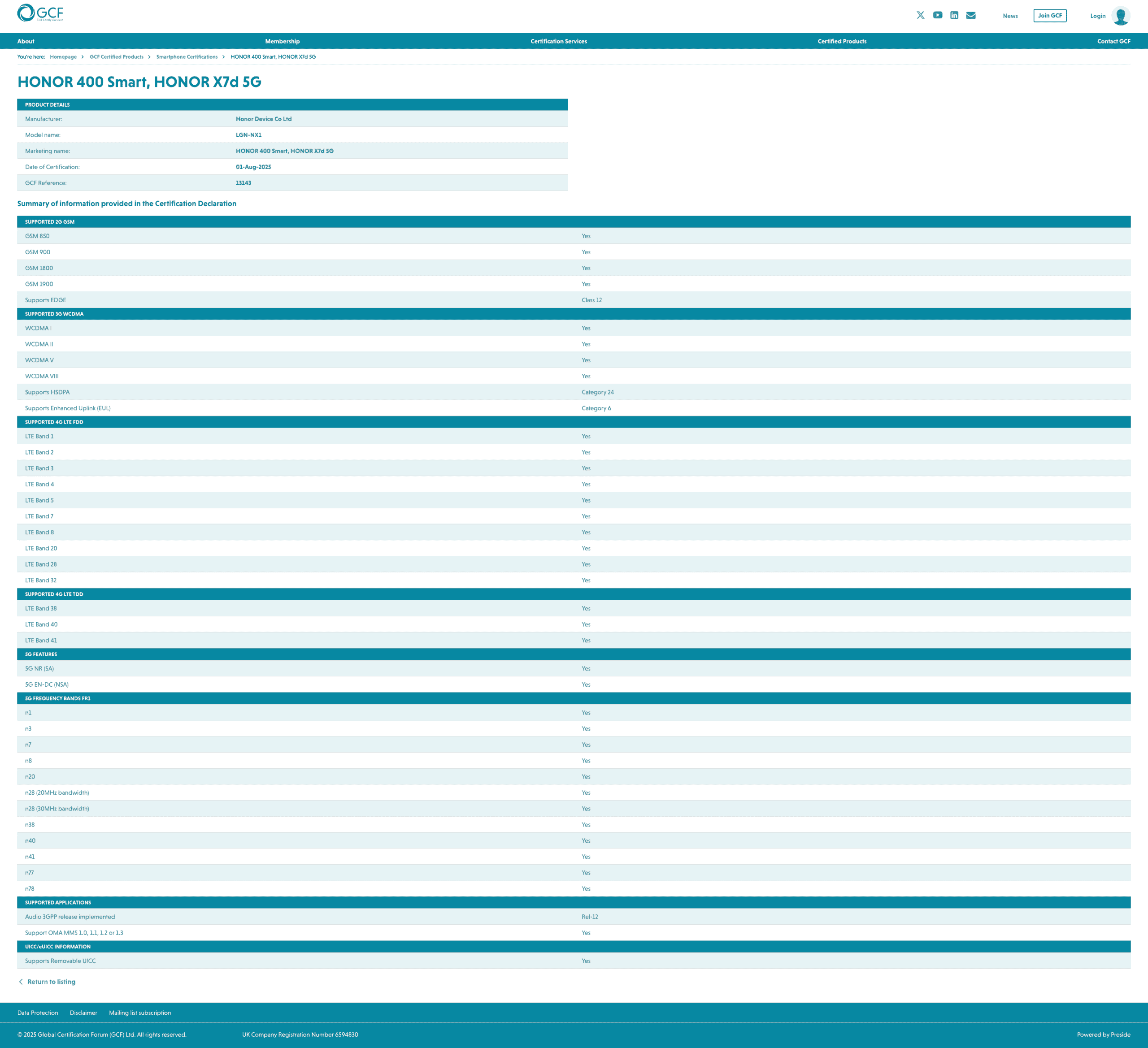The width and height of the screenshot is (1148, 1048).
Task: Click the GCF logo
Action: [x=40, y=13]
